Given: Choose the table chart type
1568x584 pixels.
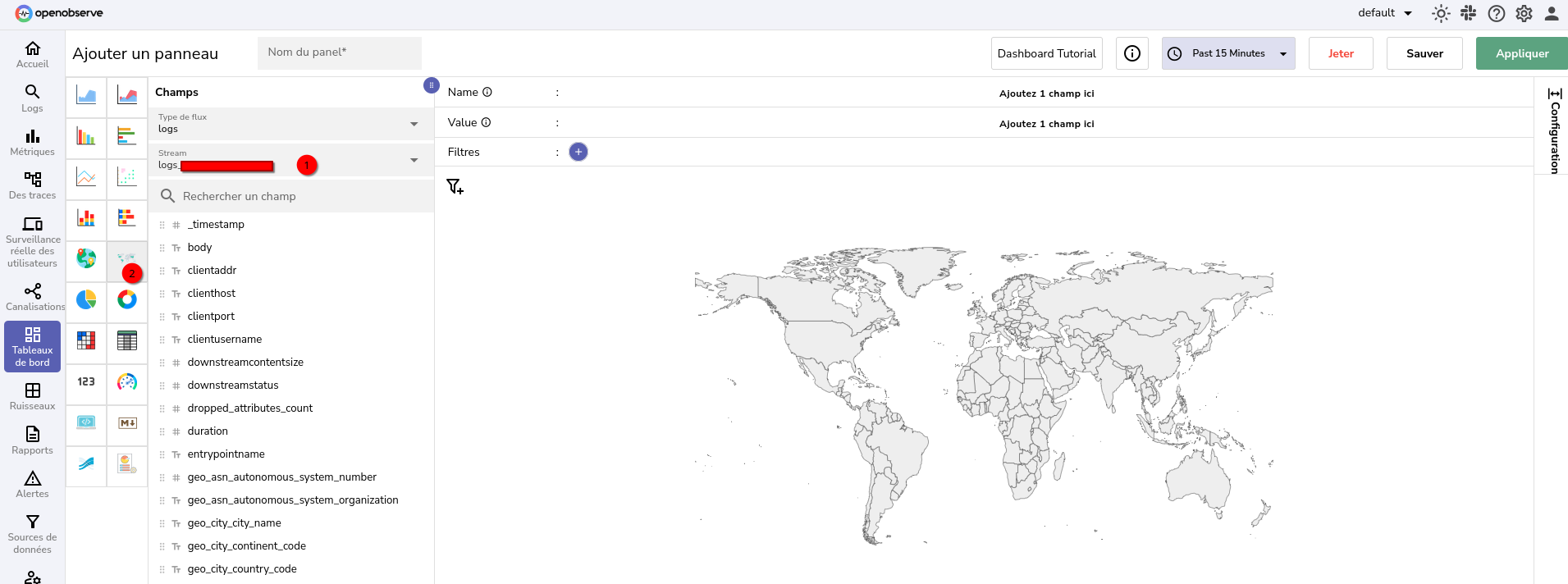Looking at the screenshot, I should (x=127, y=341).
